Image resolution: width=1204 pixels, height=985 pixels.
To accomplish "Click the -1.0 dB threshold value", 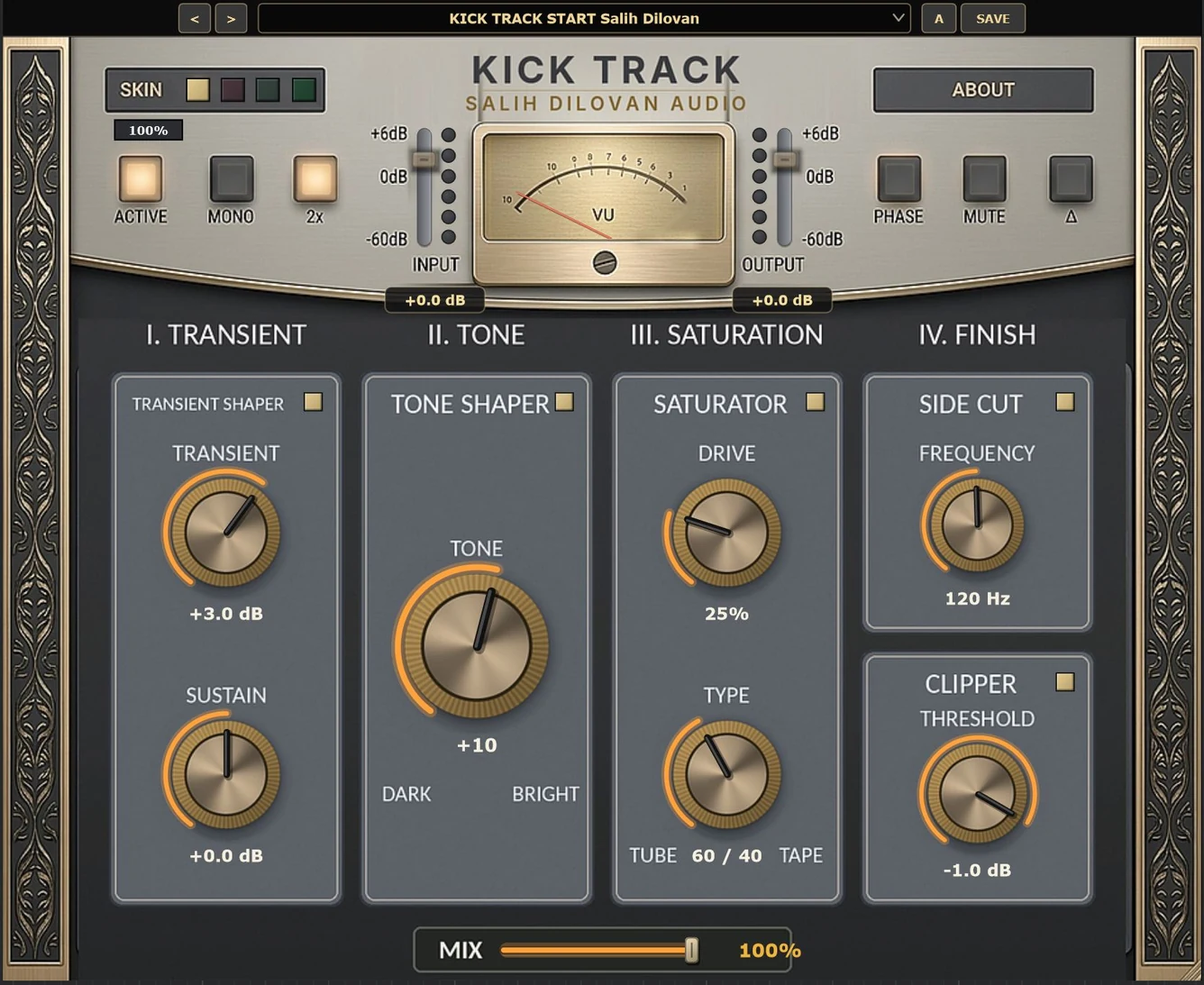I will [x=977, y=871].
